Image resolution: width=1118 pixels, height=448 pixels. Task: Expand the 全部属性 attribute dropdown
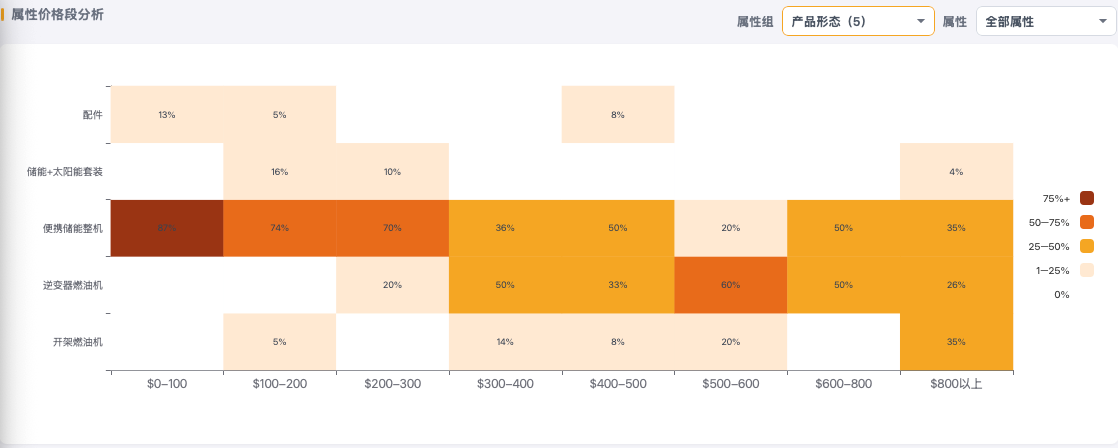pos(1047,21)
